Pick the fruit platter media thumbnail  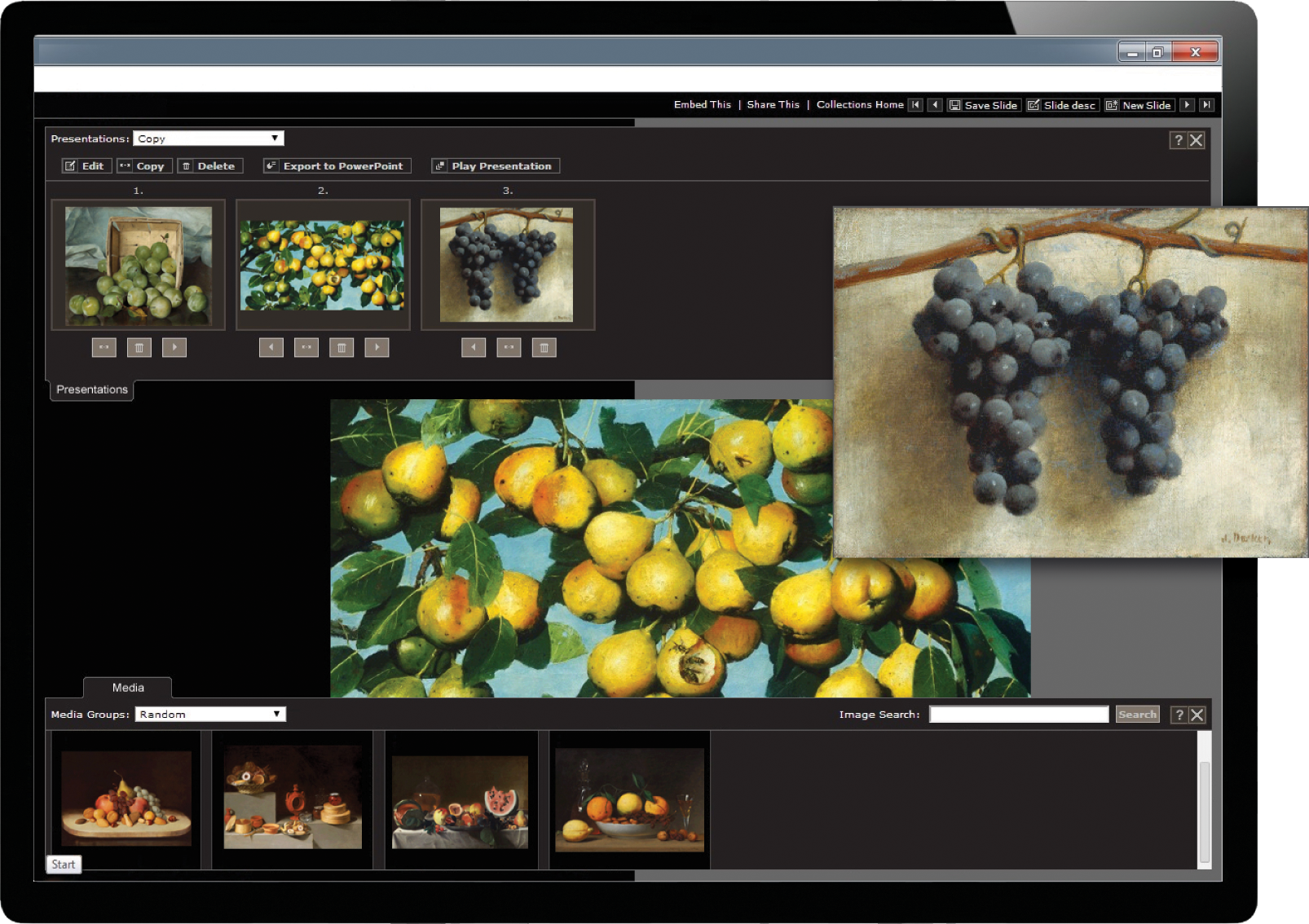click(126, 799)
